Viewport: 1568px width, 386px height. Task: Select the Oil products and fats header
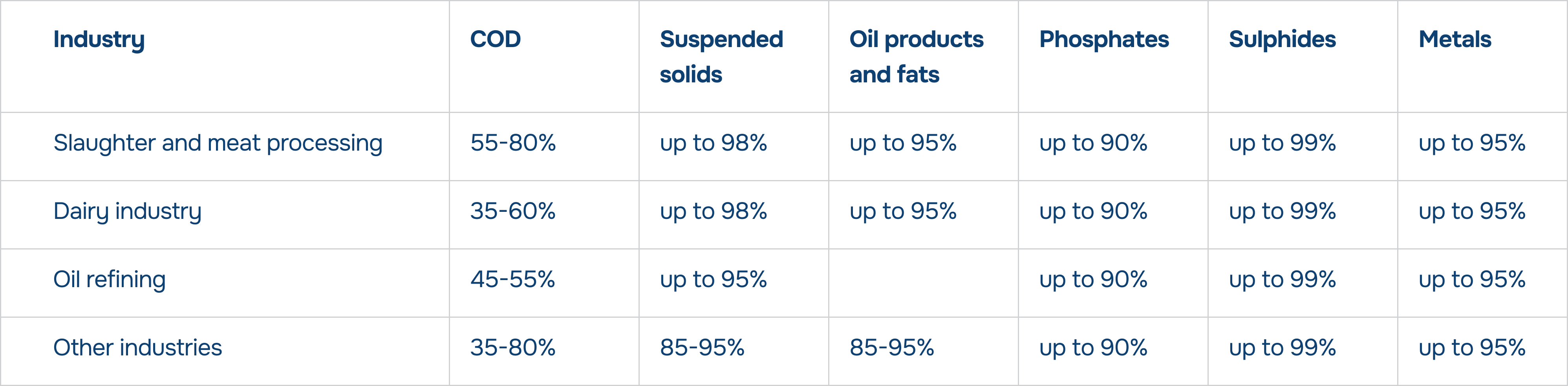pyautogui.click(x=915, y=56)
